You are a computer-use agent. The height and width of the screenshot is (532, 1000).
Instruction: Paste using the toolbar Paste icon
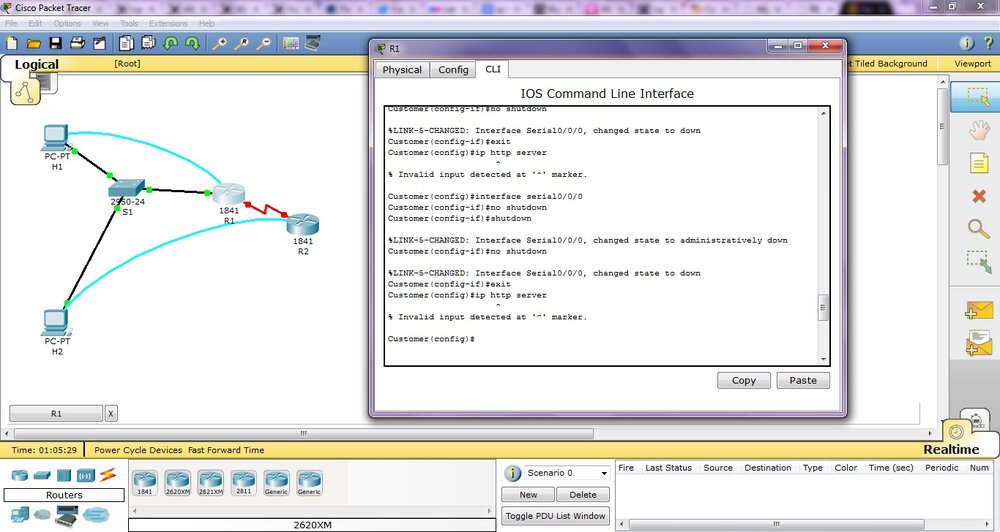149,43
